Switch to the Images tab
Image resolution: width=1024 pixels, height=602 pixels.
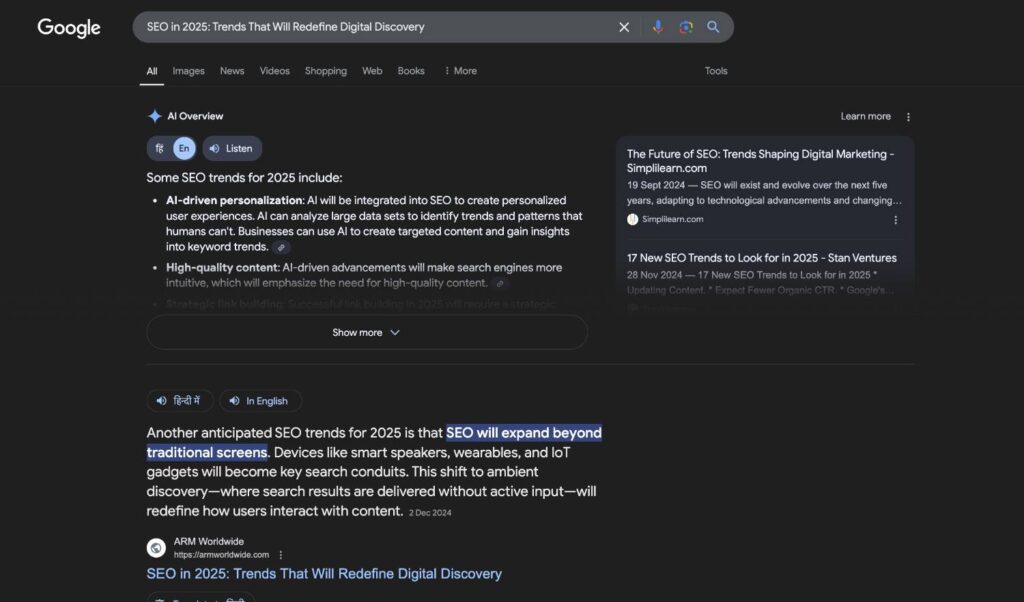pyautogui.click(x=188, y=71)
